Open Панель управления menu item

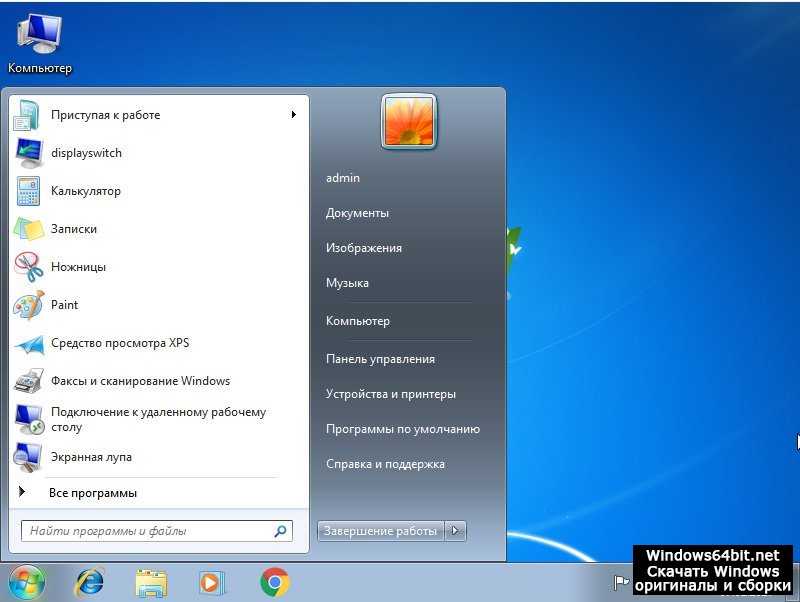point(380,359)
